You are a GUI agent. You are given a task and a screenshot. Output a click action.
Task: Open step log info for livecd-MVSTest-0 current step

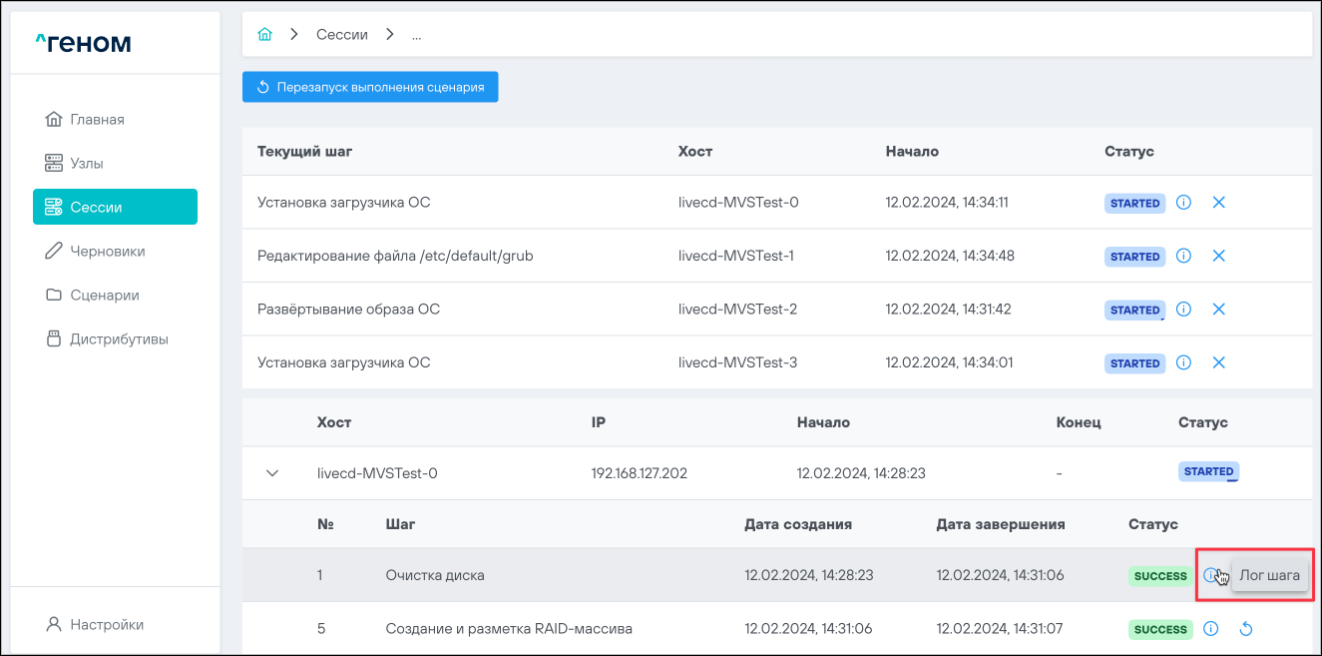[x=1184, y=202]
